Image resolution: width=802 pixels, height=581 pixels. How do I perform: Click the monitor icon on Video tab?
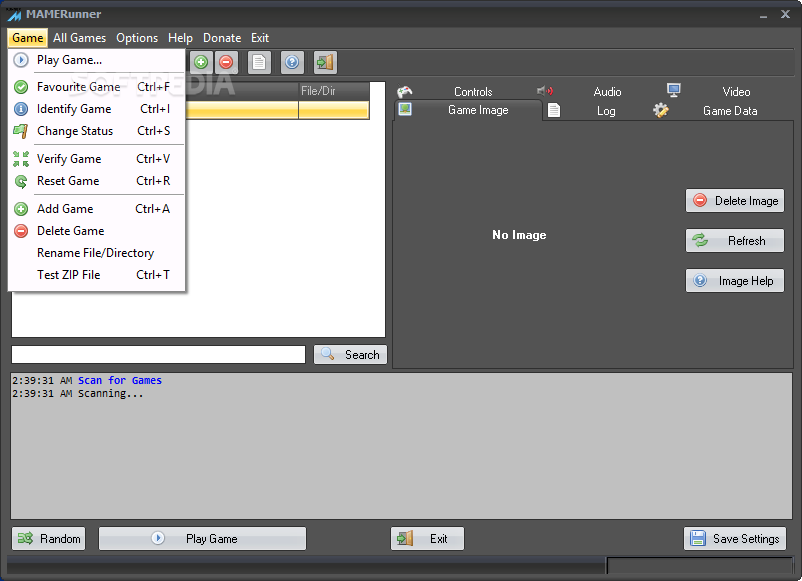point(674,91)
